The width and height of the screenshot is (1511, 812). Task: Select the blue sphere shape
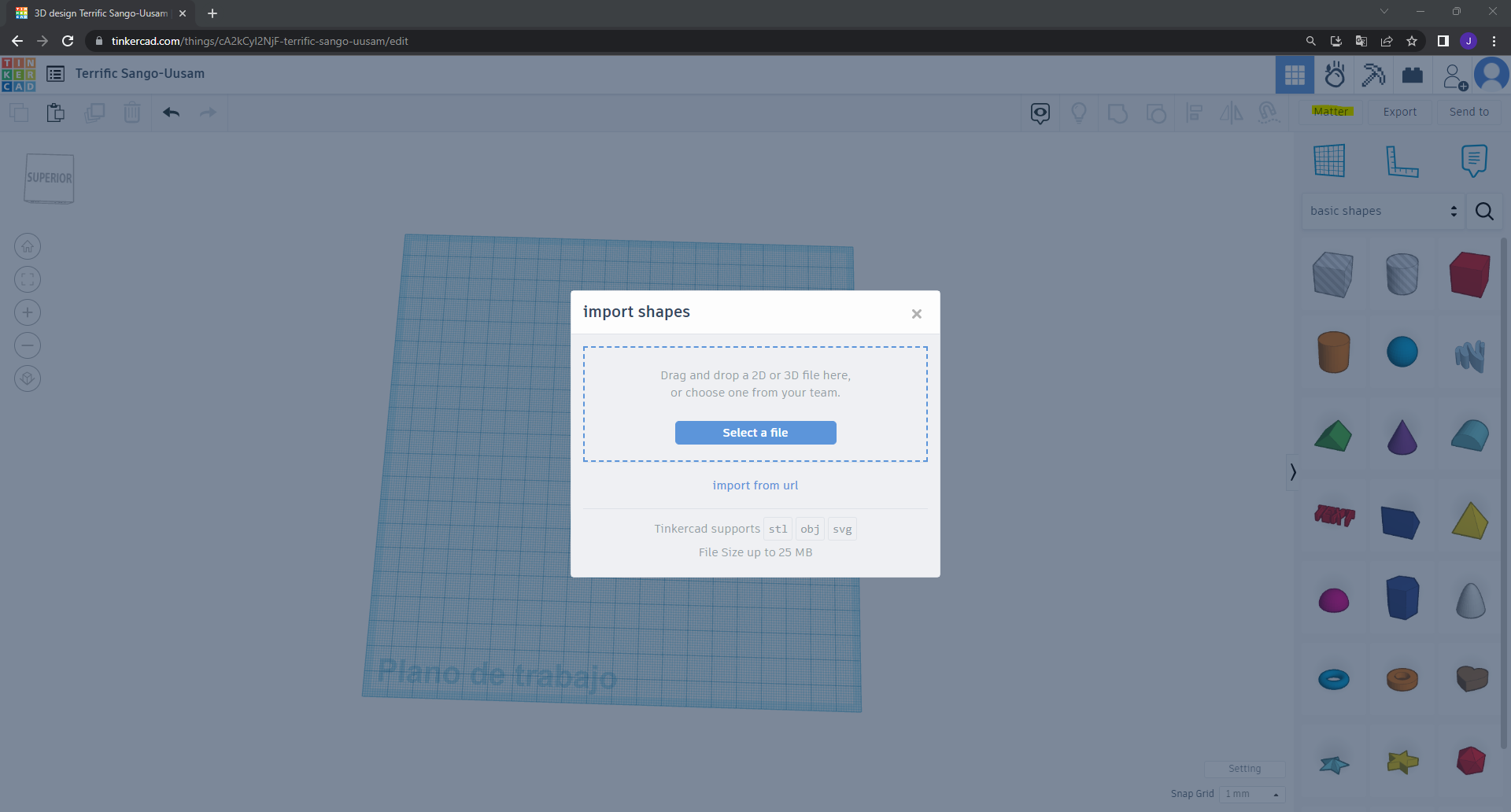pos(1402,352)
